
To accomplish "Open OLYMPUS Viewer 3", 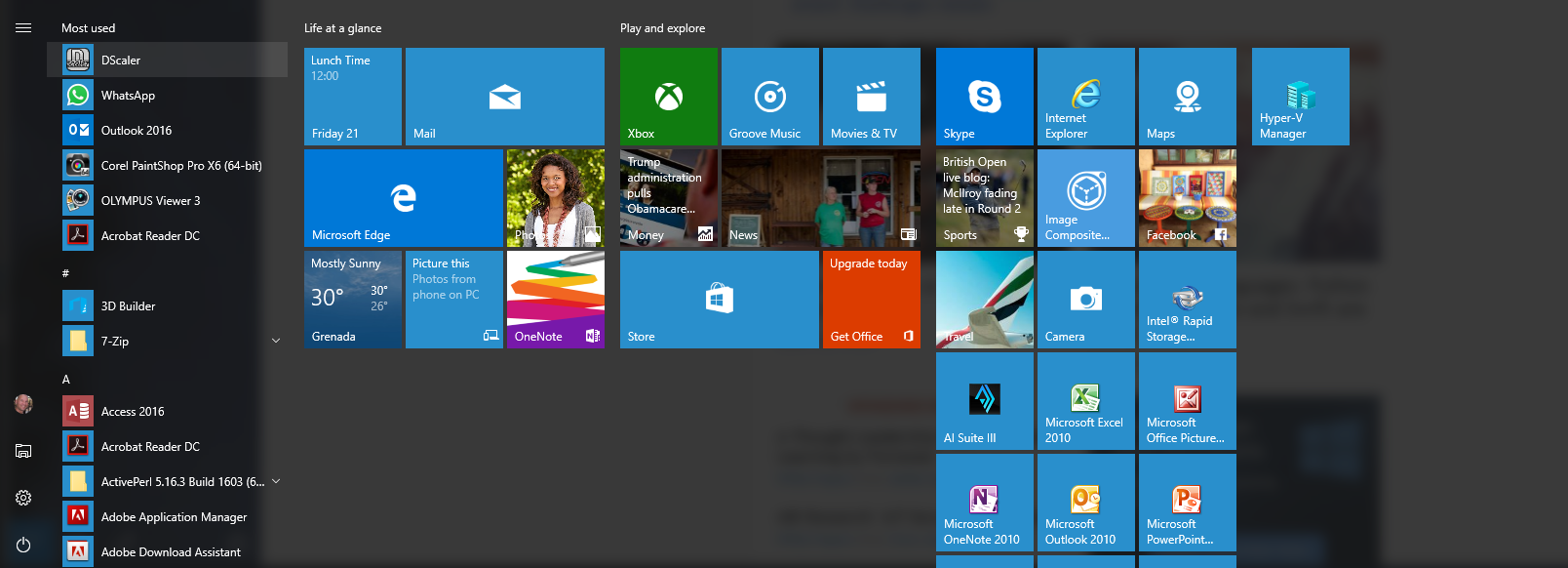I will pyautogui.click(x=167, y=200).
